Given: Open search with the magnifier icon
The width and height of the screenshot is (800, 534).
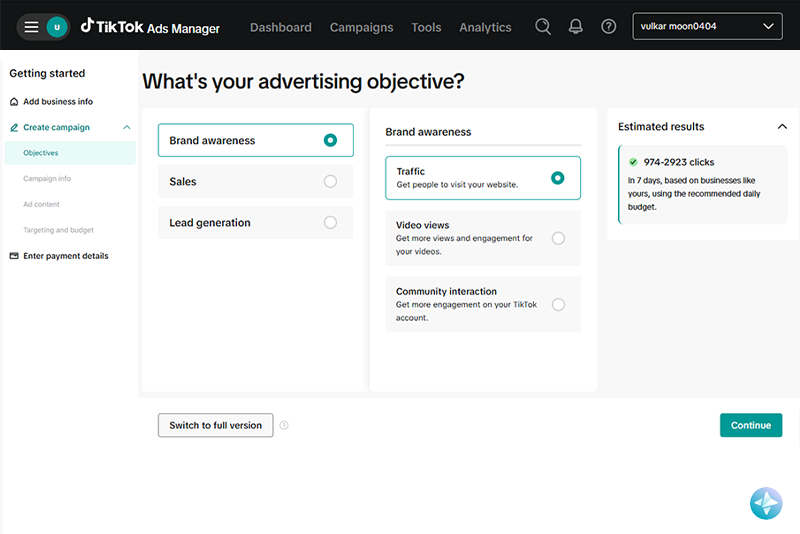Looking at the screenshot, I should 543,27.
